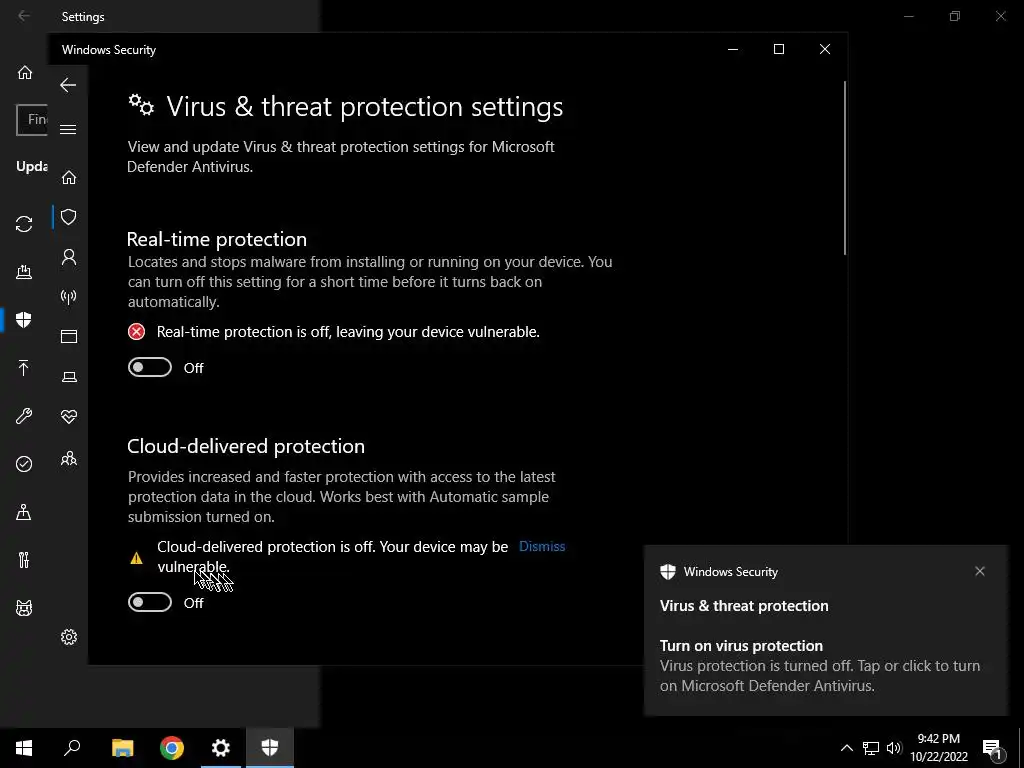Open Windows Security settings gear
Image resolution: width=1024 pixels, height=768 pixels.
69,637
